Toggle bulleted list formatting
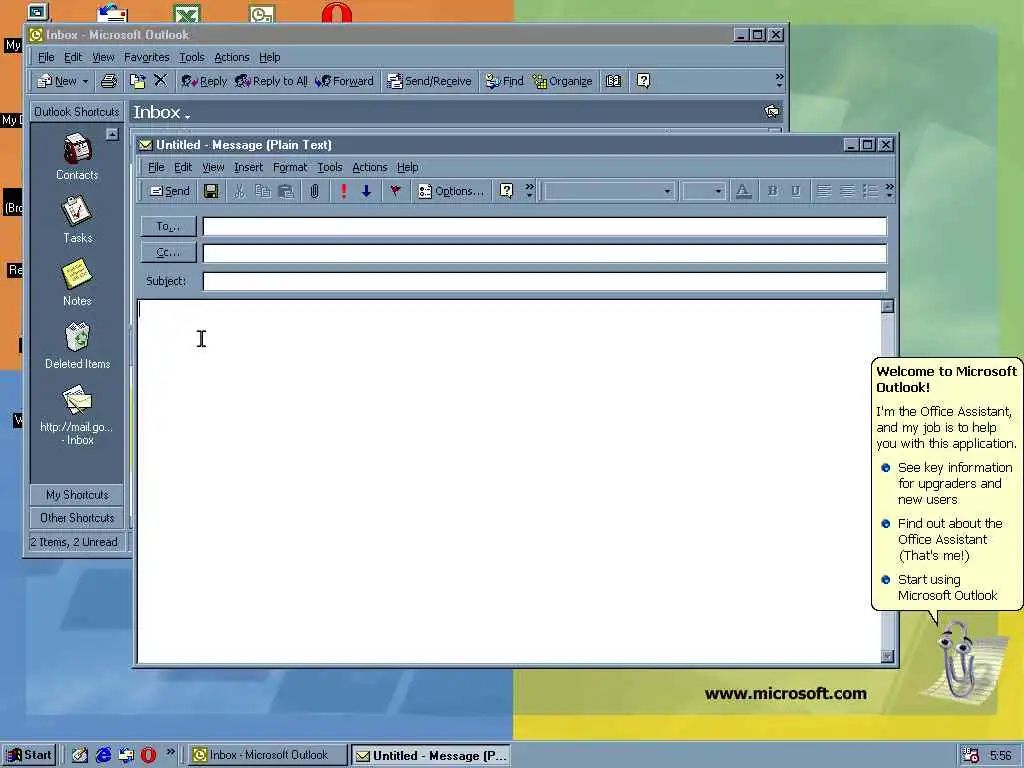This screenshot has height=768, width=1024. tap(870, 191)
